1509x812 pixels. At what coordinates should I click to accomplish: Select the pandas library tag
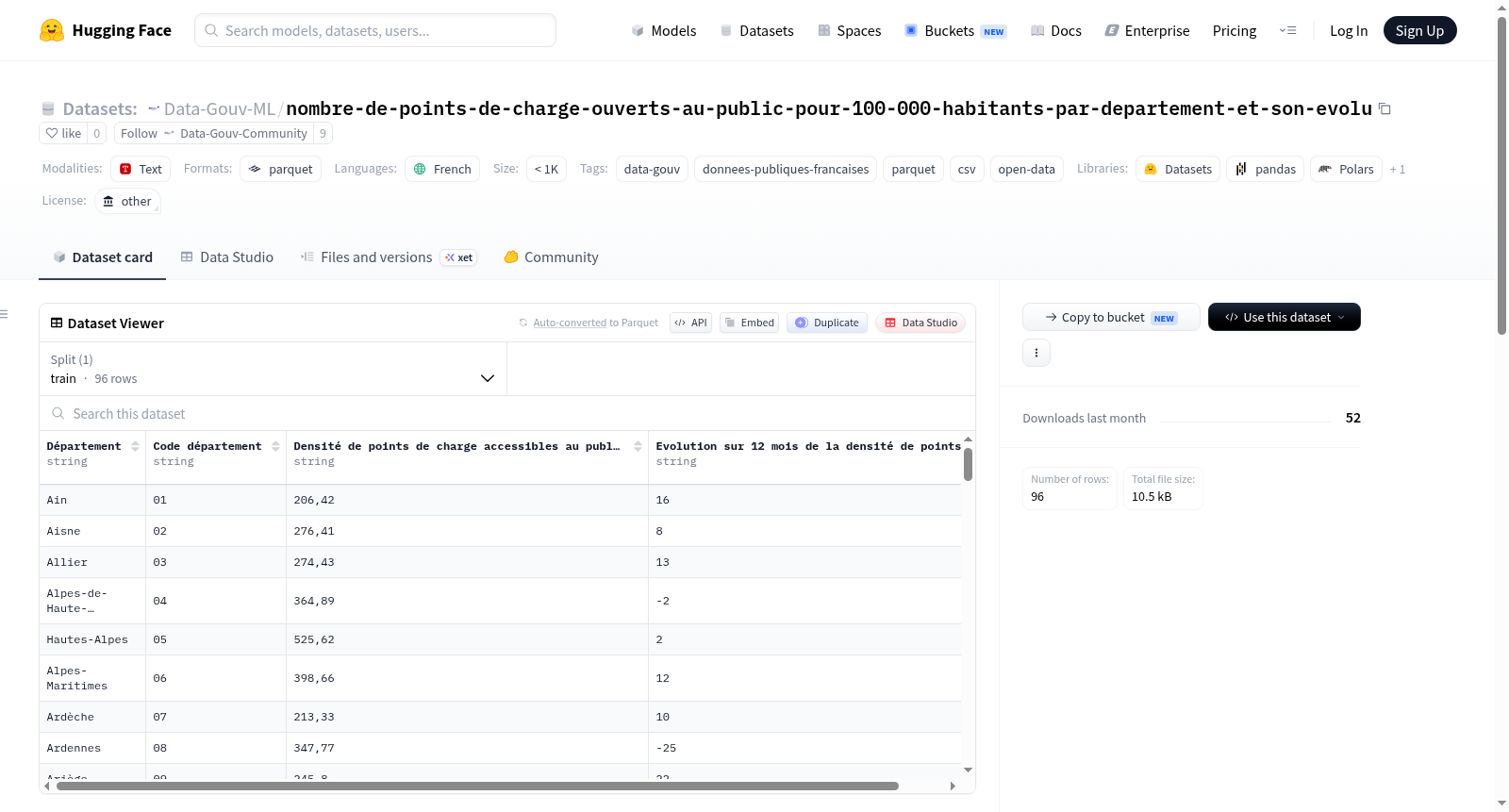pos(1265,169)
